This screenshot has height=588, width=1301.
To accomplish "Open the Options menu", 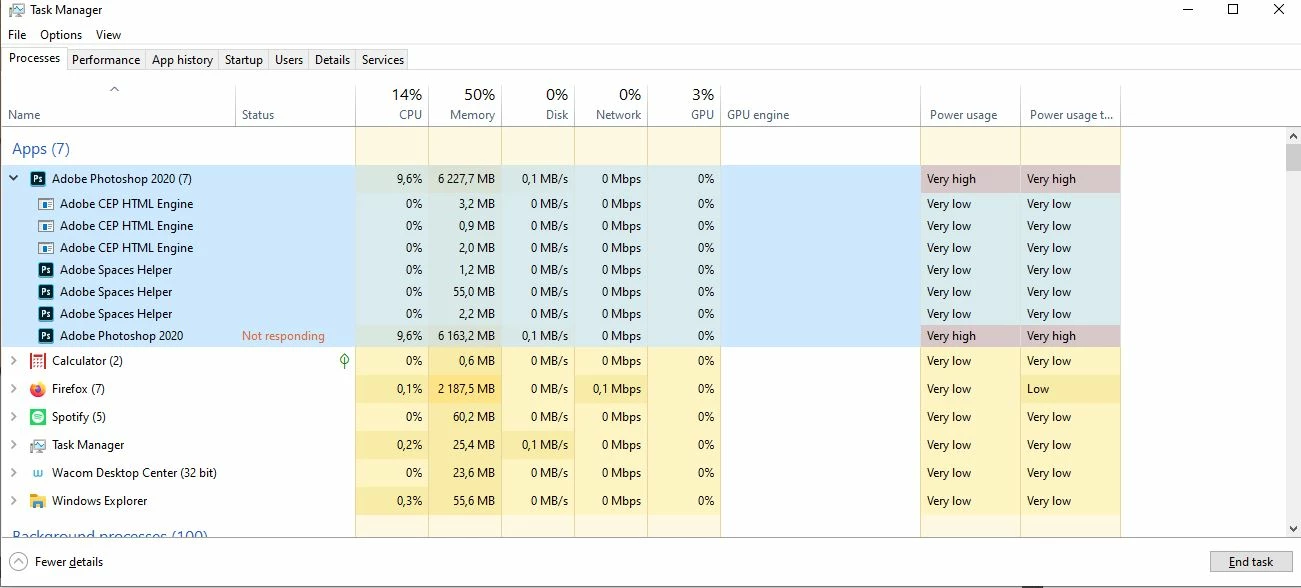I will click(x=61, y=35).
